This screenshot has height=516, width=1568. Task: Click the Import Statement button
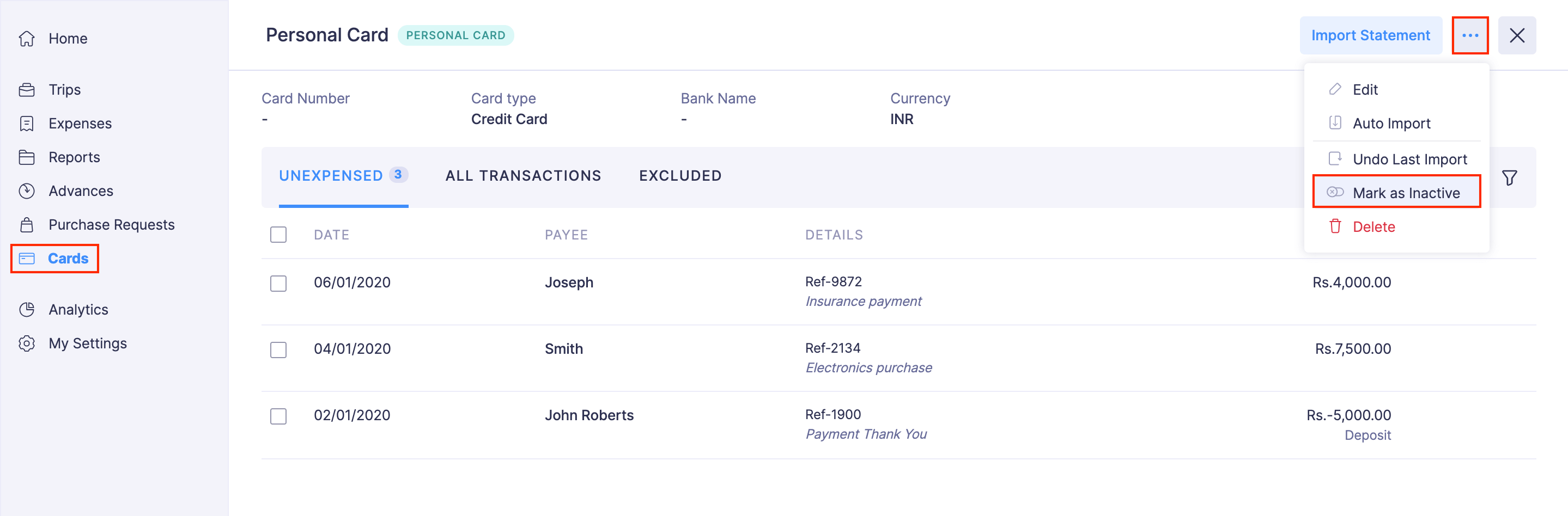pos(1370,35)
